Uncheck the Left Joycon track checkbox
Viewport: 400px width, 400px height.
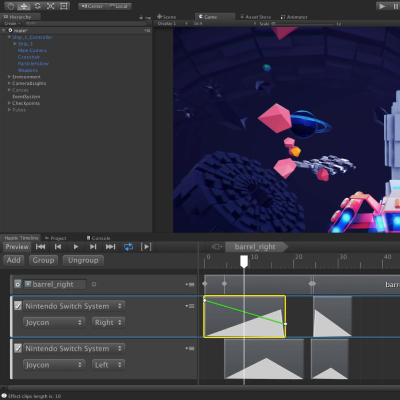(x=18, y=348)
